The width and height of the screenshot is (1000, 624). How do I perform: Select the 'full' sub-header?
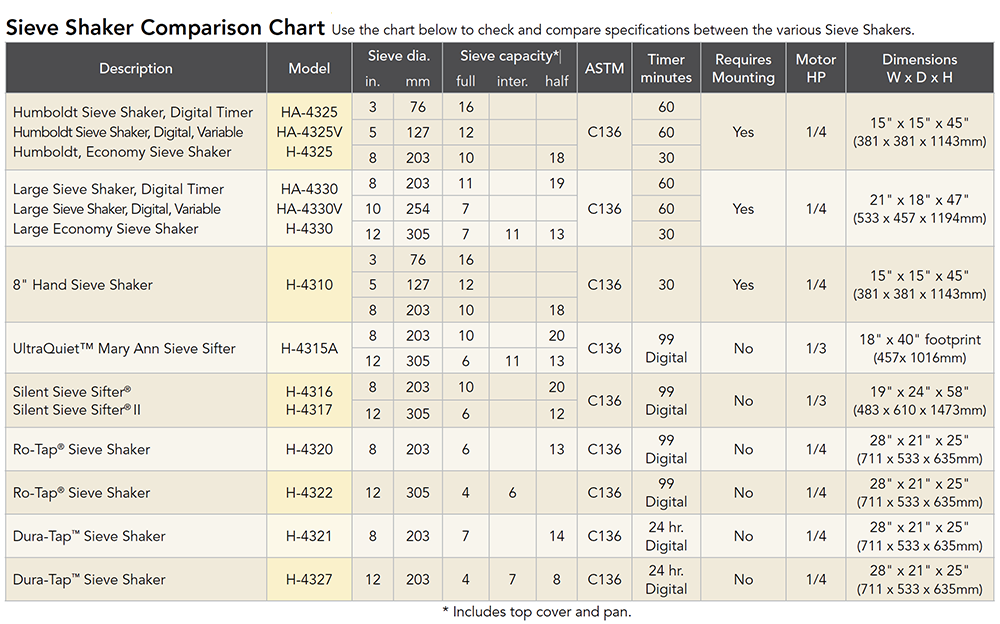(x=466, y=82)
